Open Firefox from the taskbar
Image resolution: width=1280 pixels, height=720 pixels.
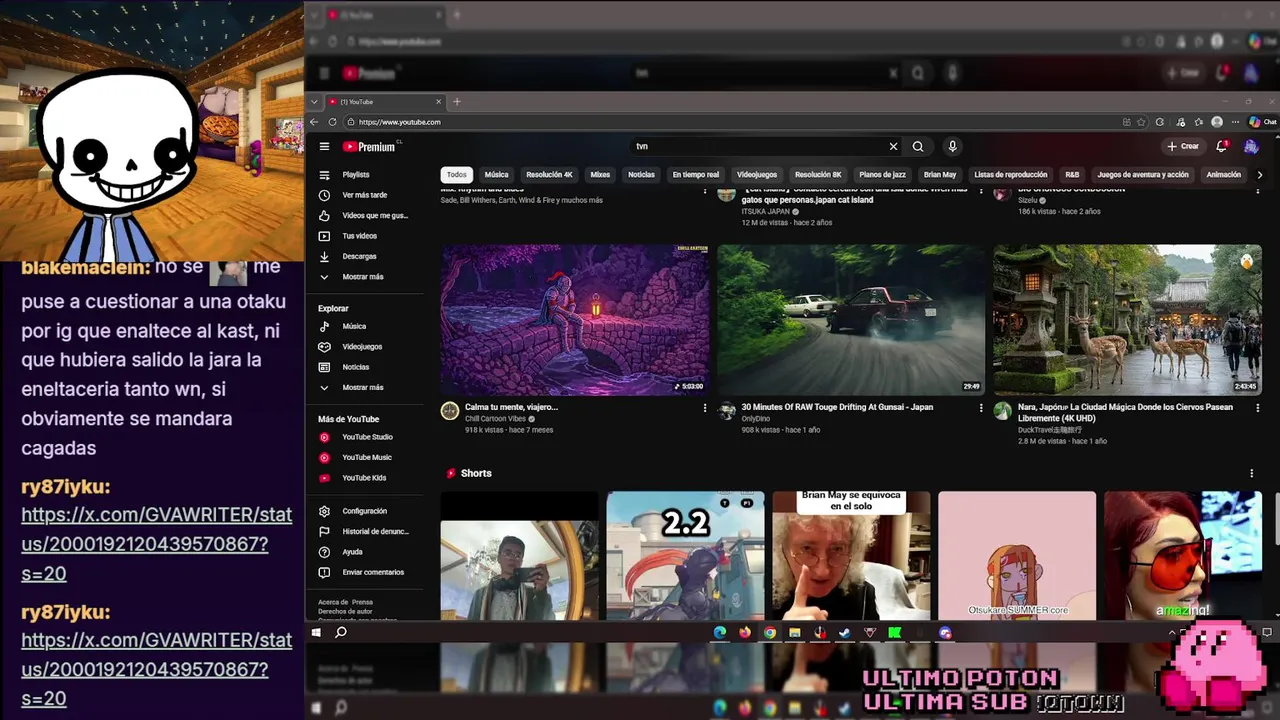point(745,632)
